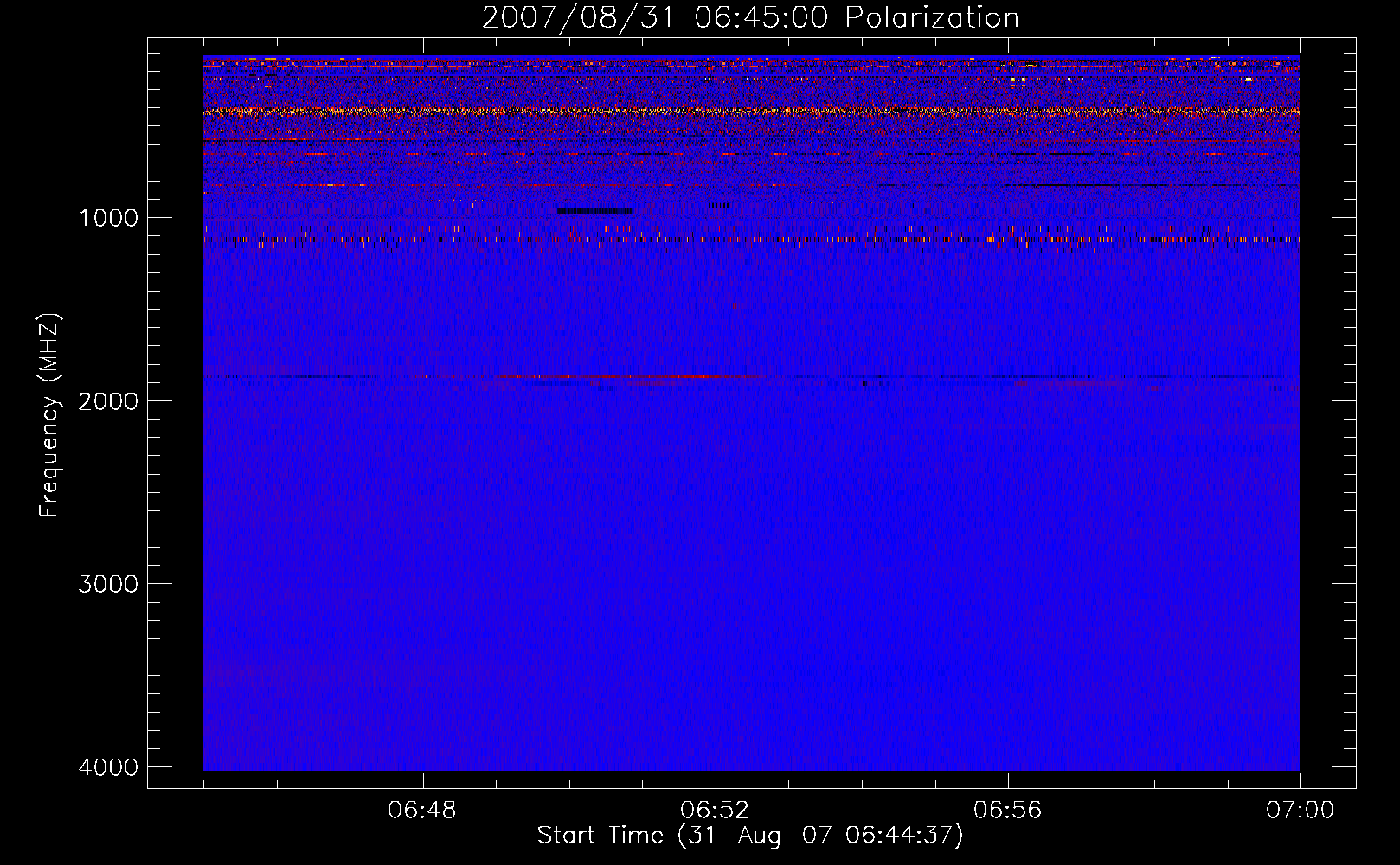This screenshot has height=865, width=1400.
Task: Click the black horizontal bar just above the 1000 MHz tick
Action: 594,211
